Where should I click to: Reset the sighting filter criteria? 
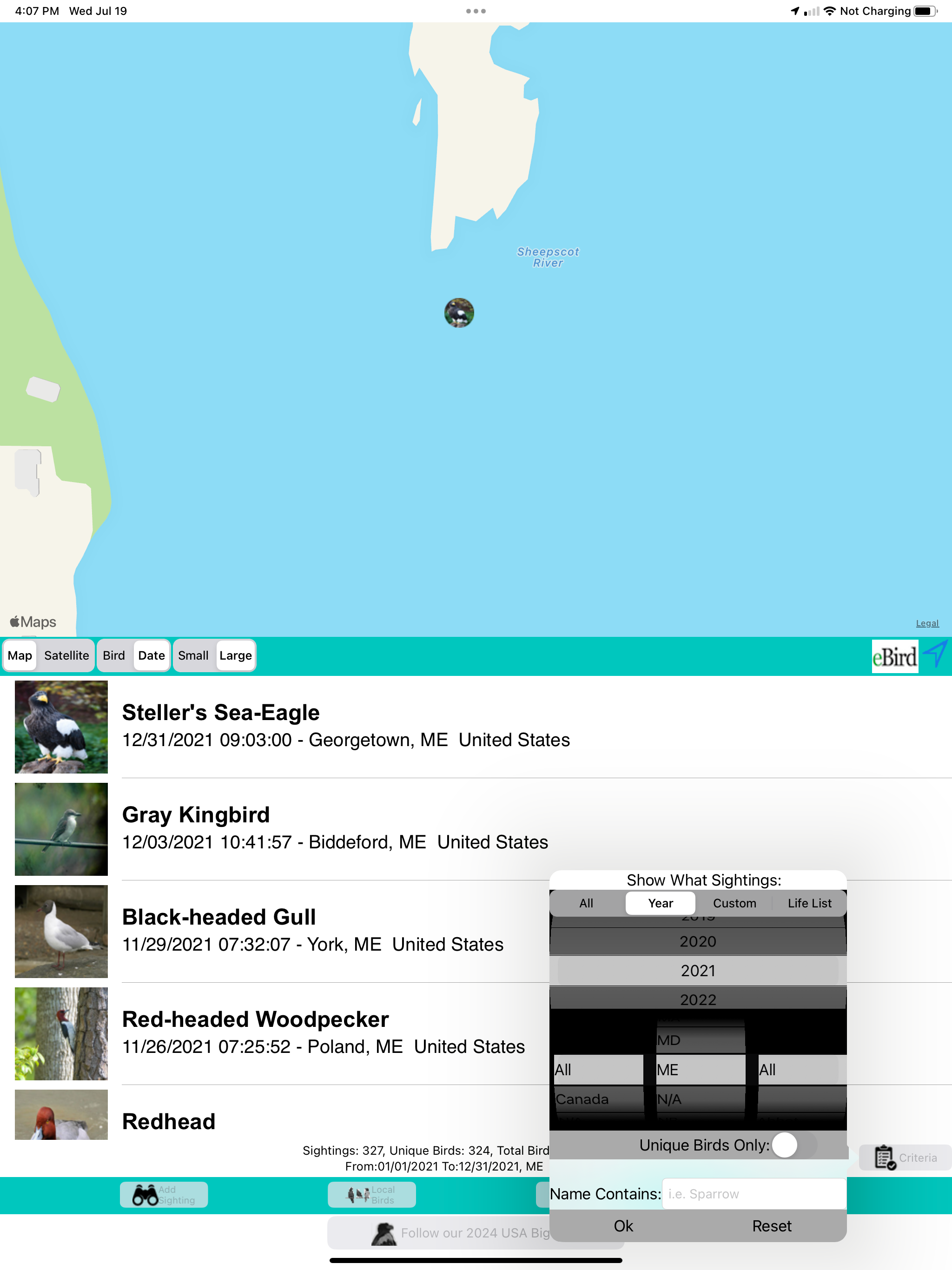[772, 1226]
